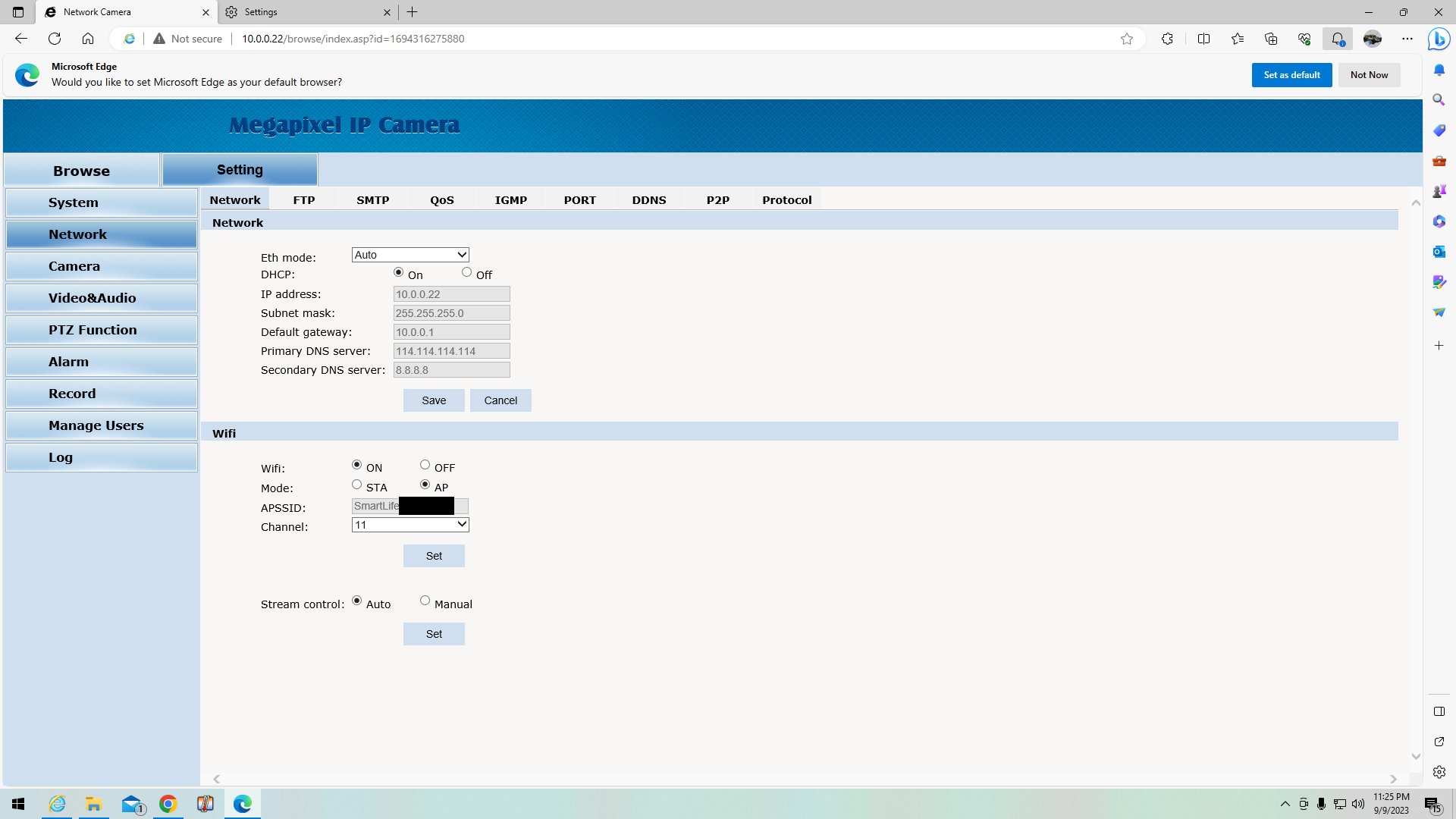Open the Extensions puzzle icon
The image size is (1456, 819).
click(1167, 39)
